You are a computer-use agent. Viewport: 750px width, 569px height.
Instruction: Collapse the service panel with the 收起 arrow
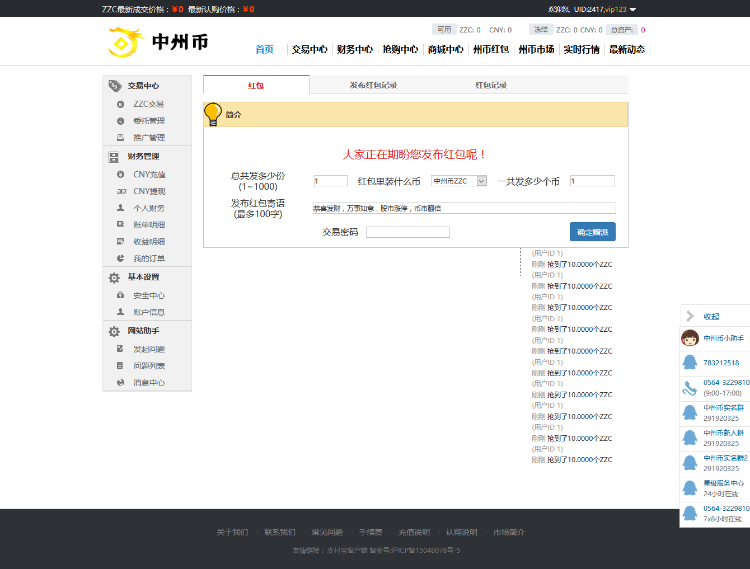tap(690, 316)
